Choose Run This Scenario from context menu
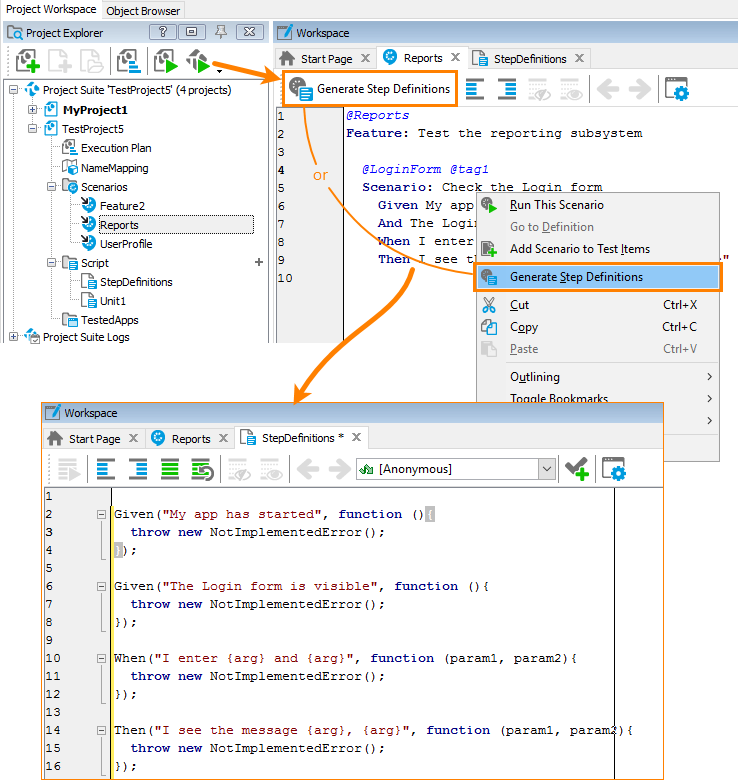The image size is (738, 783). [556, 205]
